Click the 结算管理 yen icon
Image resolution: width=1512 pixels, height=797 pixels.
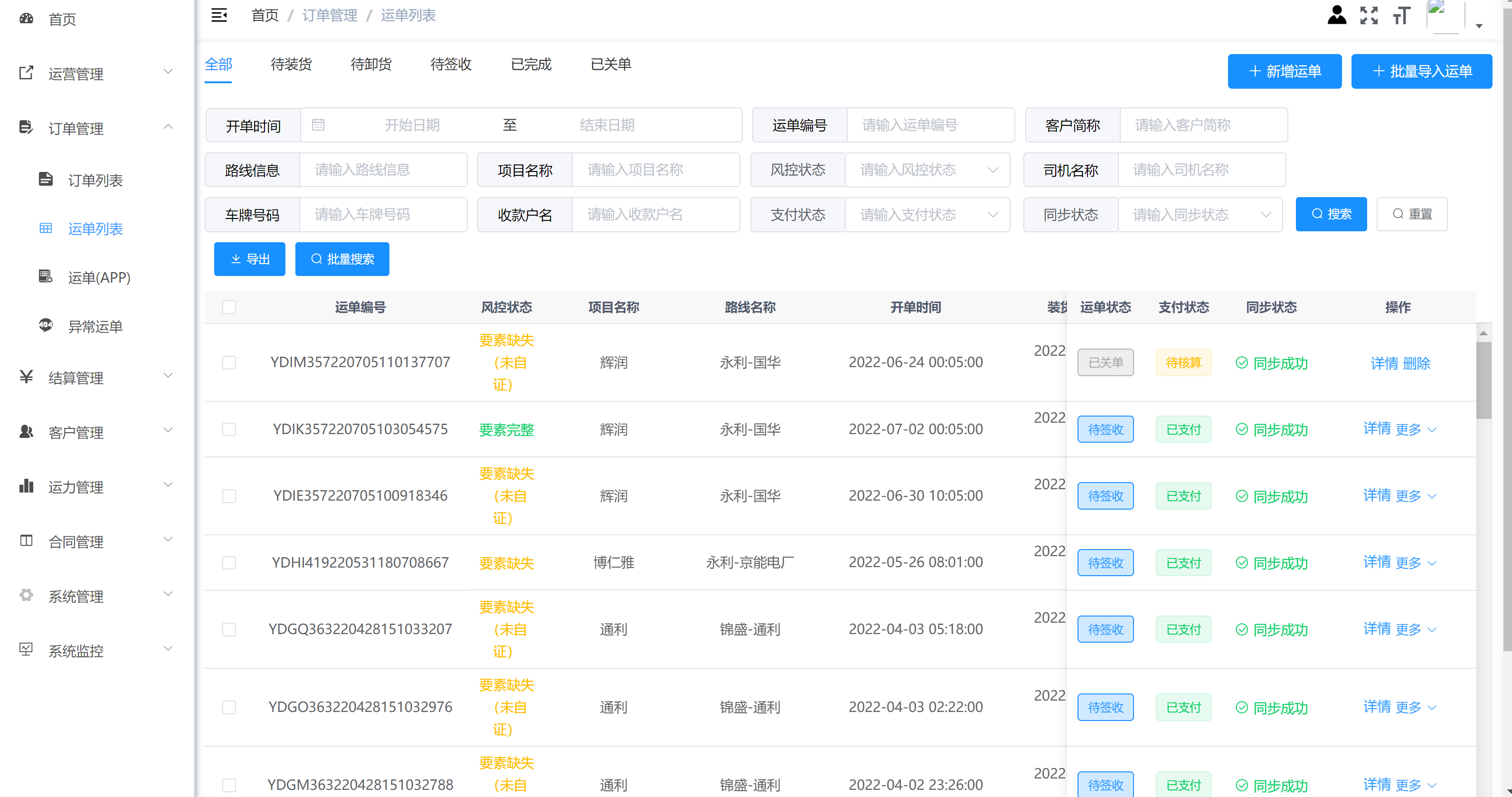coord(27,377)
